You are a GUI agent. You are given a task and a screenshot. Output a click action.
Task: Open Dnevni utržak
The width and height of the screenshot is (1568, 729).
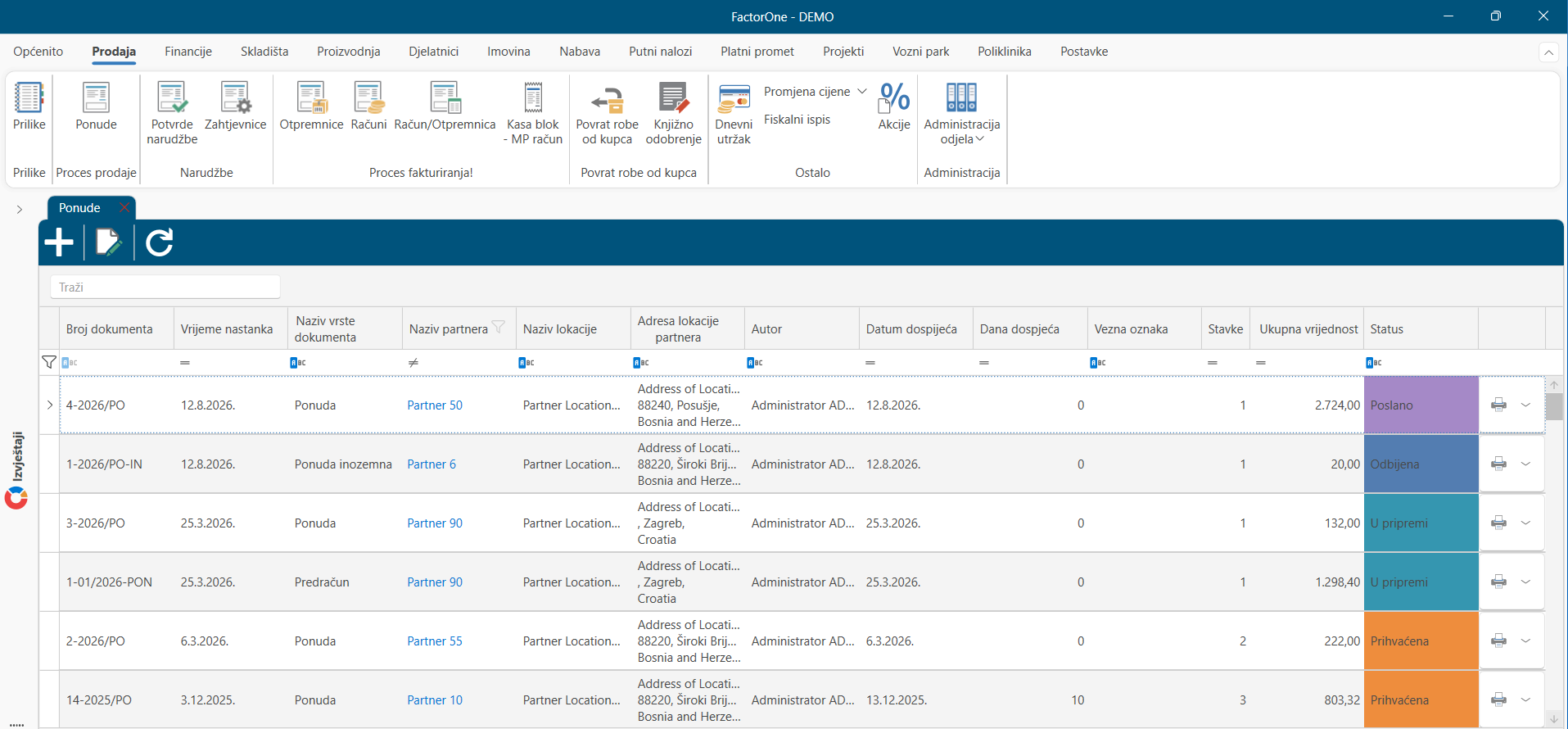[734, 113]
